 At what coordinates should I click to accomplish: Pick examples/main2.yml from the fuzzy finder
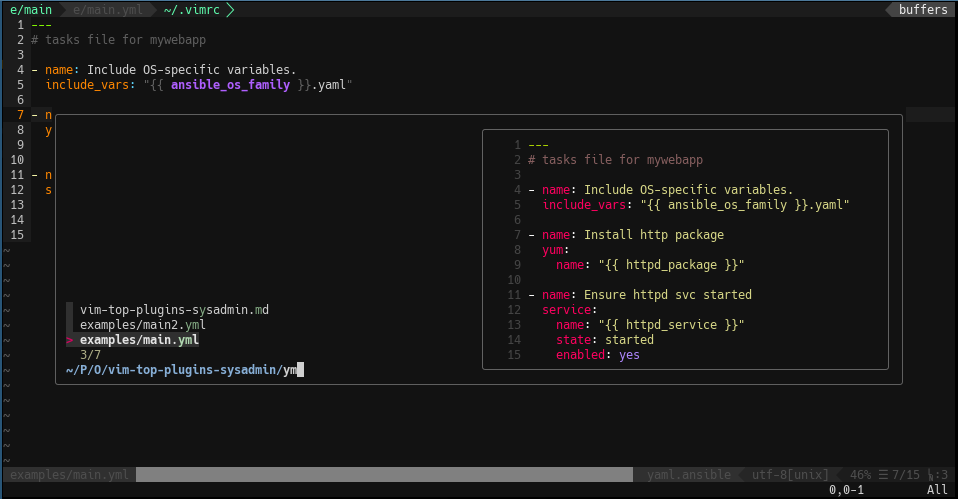pyautogui.click(x=143, y=325)
